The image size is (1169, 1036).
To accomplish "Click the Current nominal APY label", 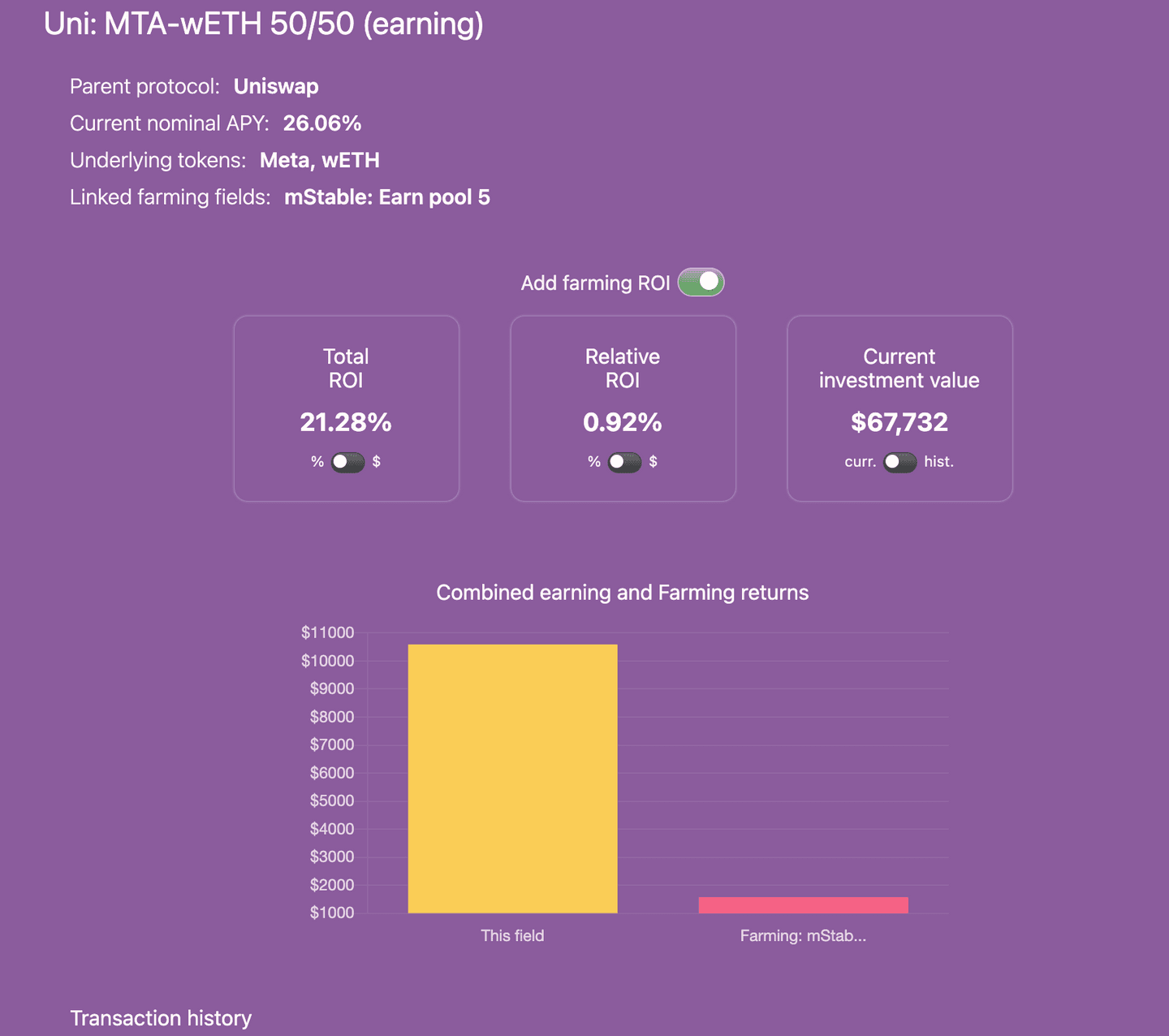I will [170, 123].
